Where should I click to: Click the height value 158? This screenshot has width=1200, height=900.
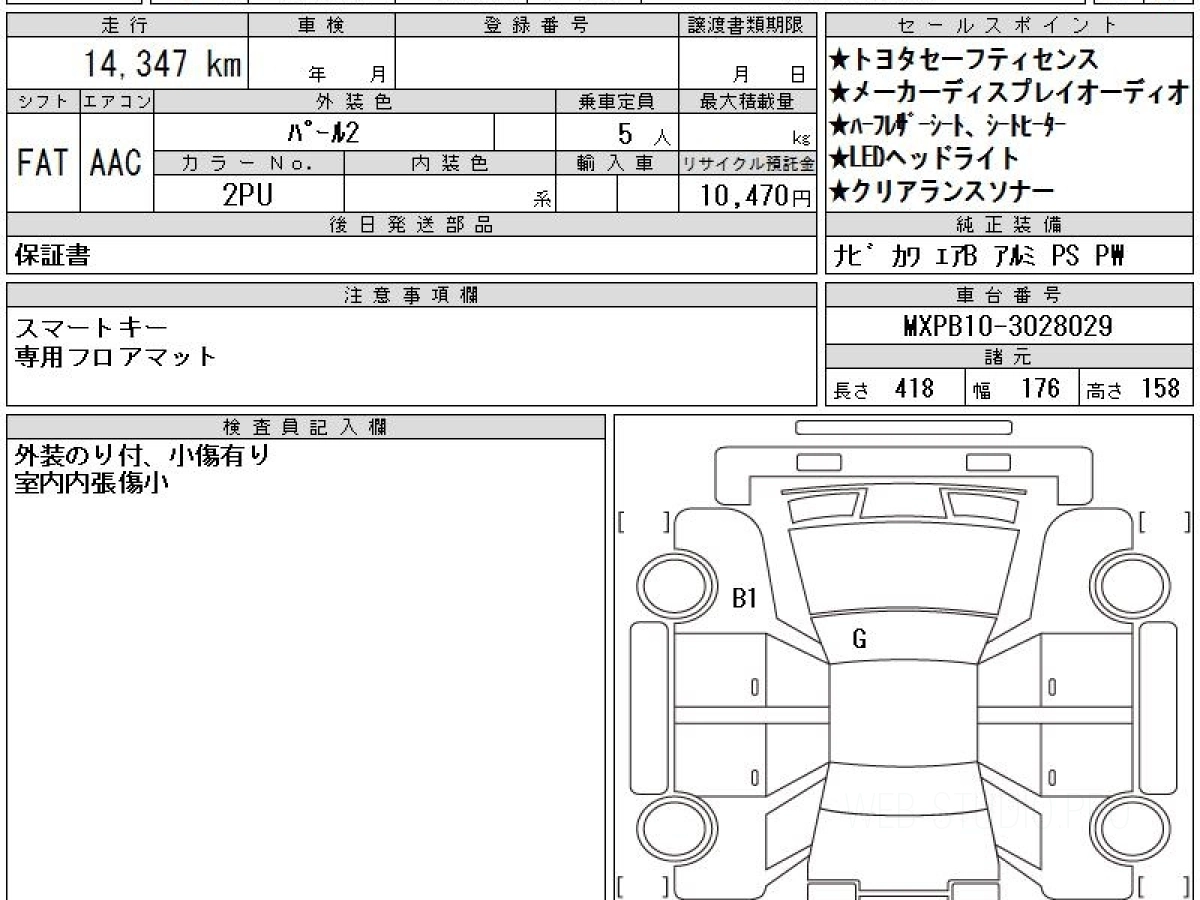coord(1161,389)
